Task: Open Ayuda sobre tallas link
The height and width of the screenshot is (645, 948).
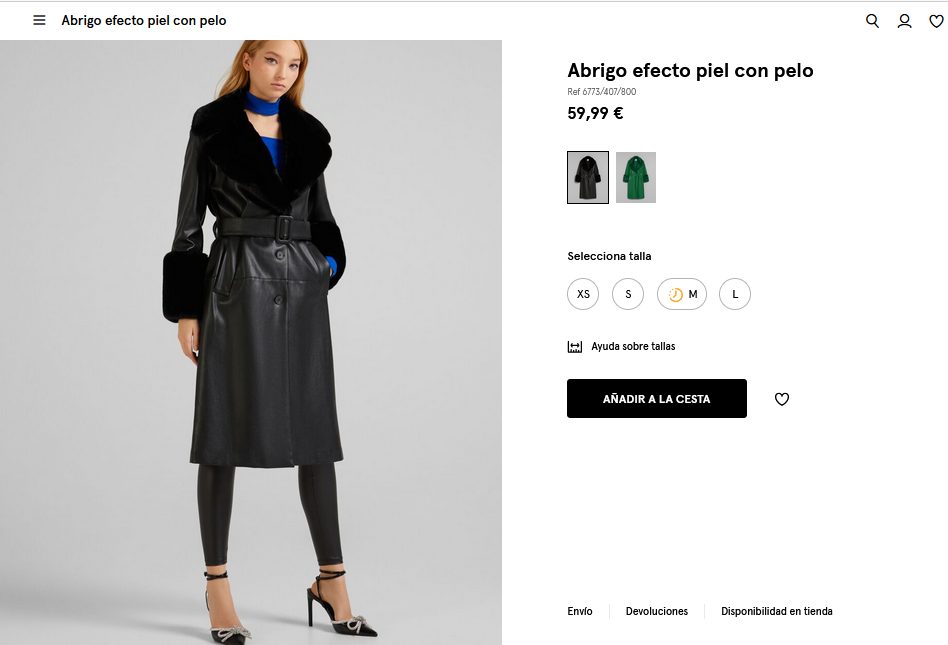Action: [633, 347]
